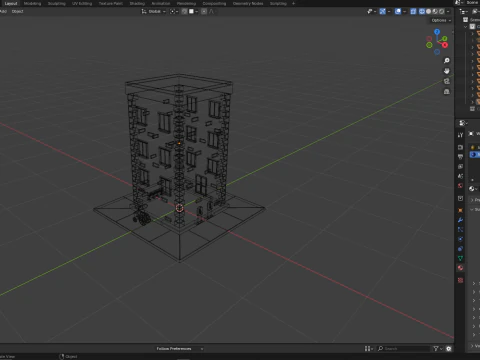Open the Object Data green triangle tab
480x360 pixels.
[460, 258]
